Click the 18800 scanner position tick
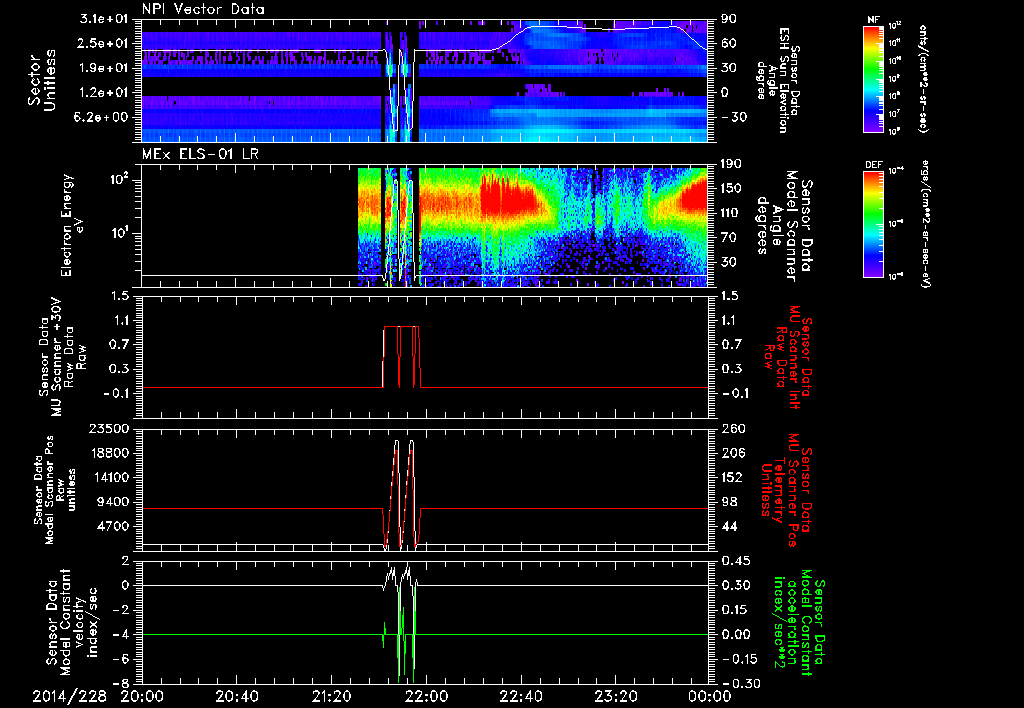Viewport: 1024px width, 708px height. point(109,453)
